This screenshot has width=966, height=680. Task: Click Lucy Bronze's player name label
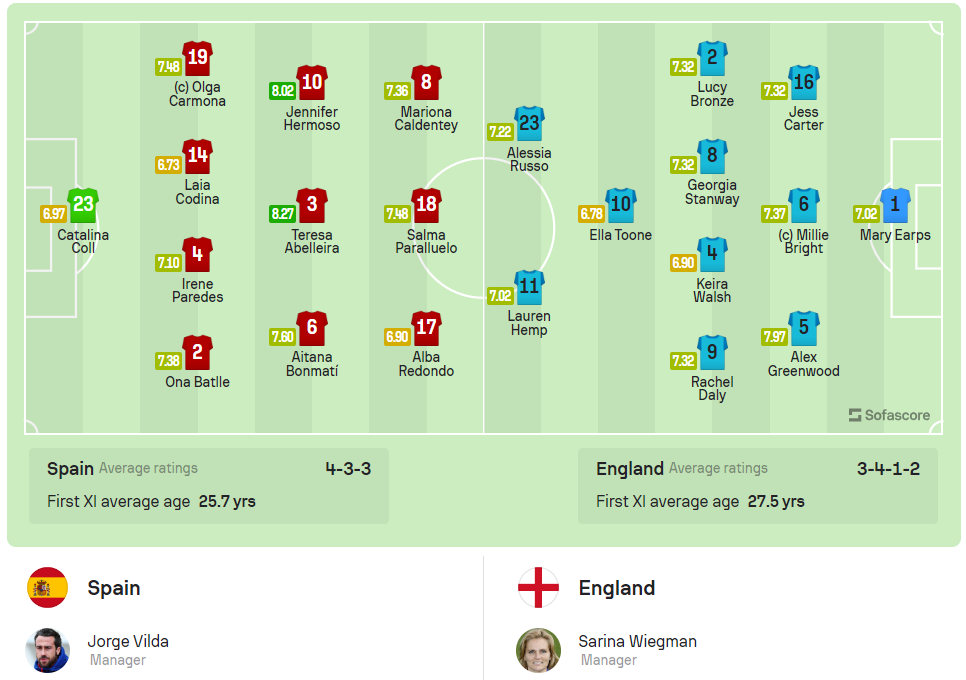712,94
